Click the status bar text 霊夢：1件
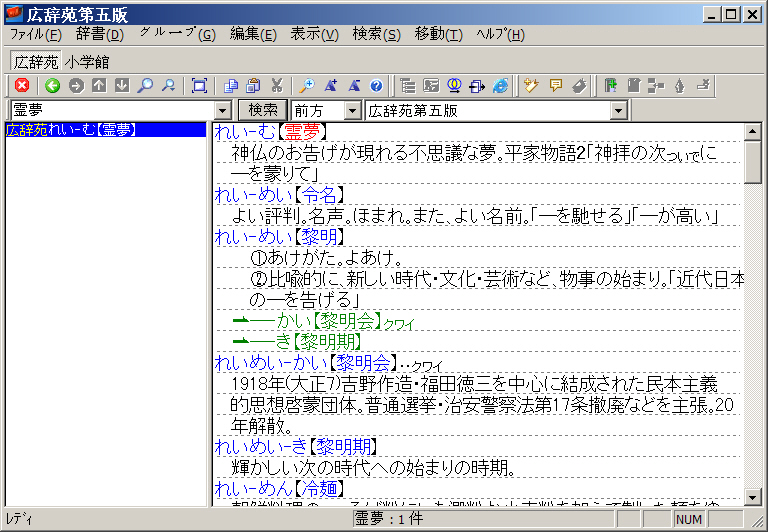 click(388, 519)
